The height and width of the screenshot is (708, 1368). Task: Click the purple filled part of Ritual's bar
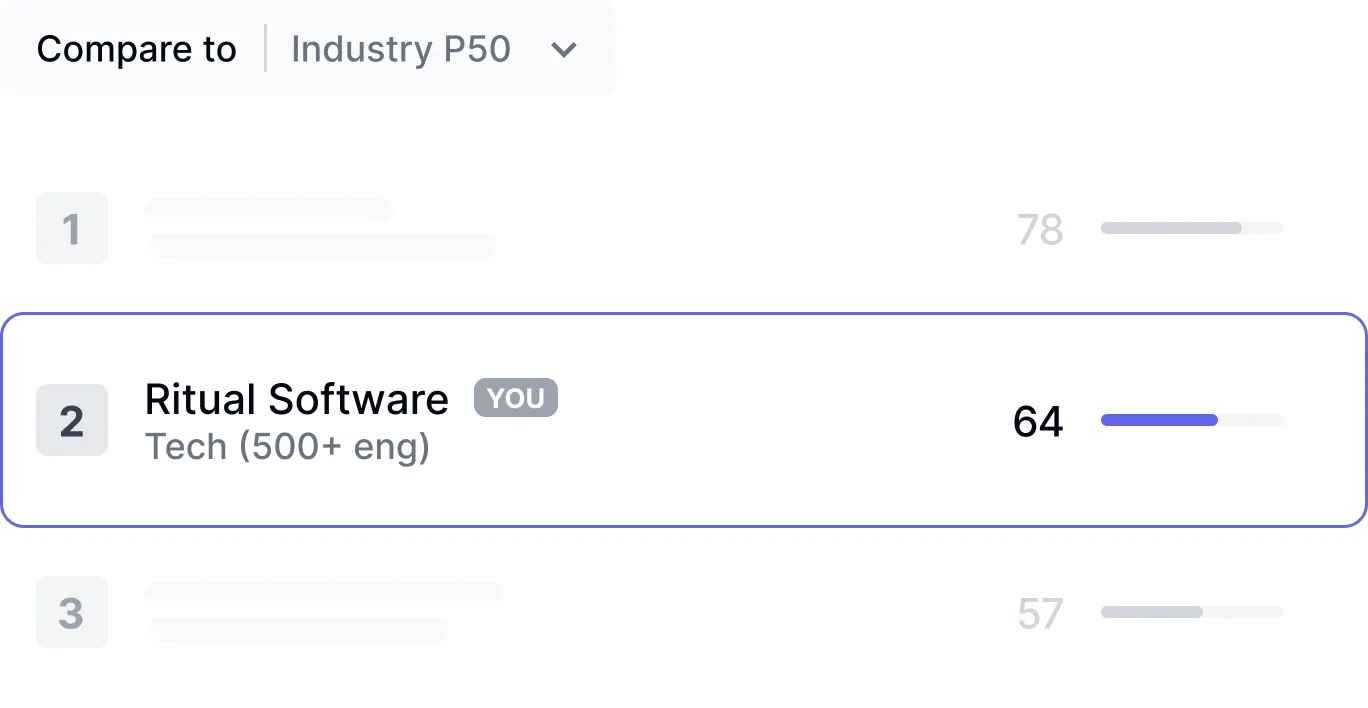point(1159,421)
